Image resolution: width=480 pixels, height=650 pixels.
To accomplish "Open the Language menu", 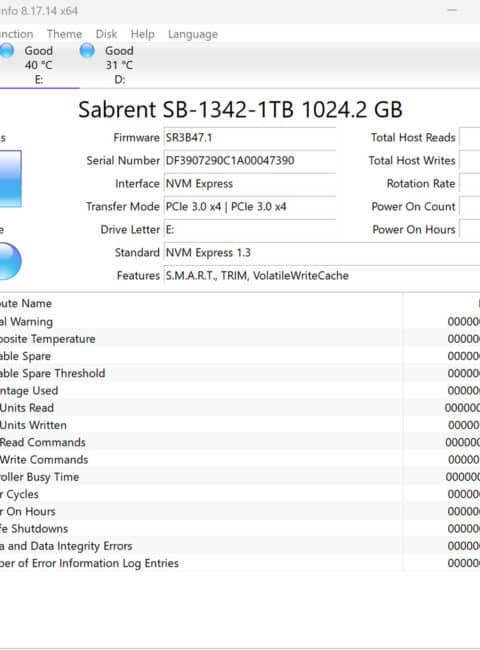I will coord(193,34).
